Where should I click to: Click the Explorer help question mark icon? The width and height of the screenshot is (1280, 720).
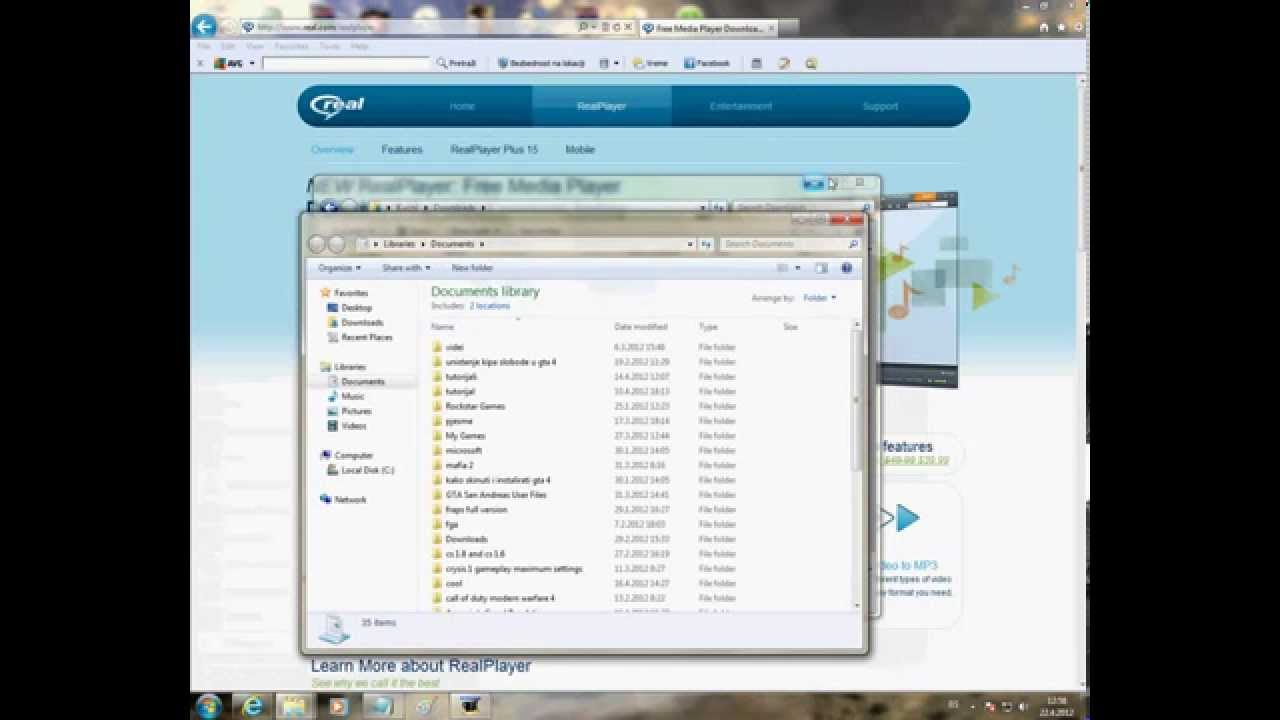coord(847,268)
